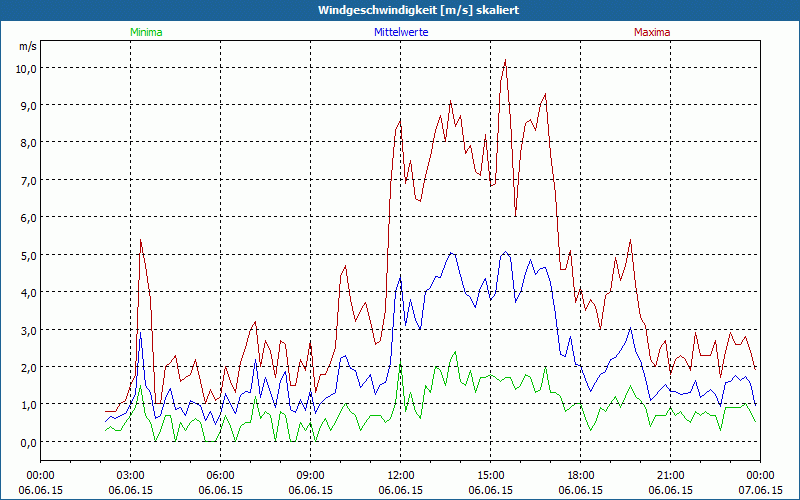Click the m/s unit label
800x500 pixels.
(x=28, y=46)
